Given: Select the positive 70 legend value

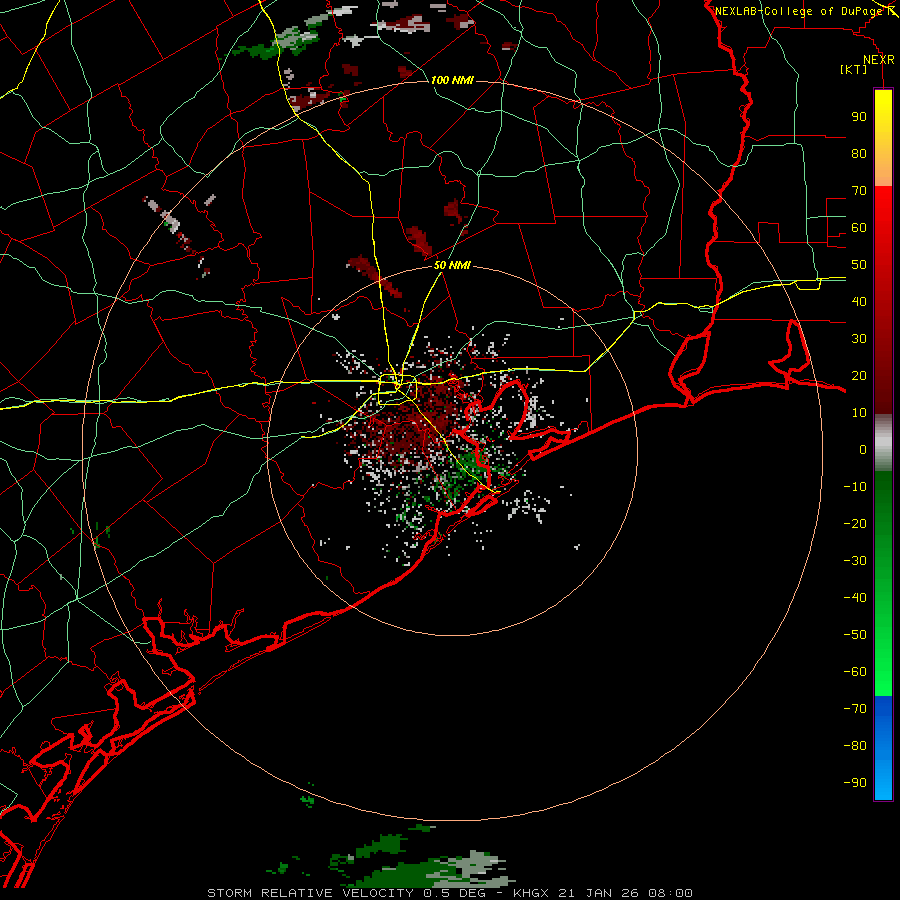Looking at the screenshot, I should 859,191.
